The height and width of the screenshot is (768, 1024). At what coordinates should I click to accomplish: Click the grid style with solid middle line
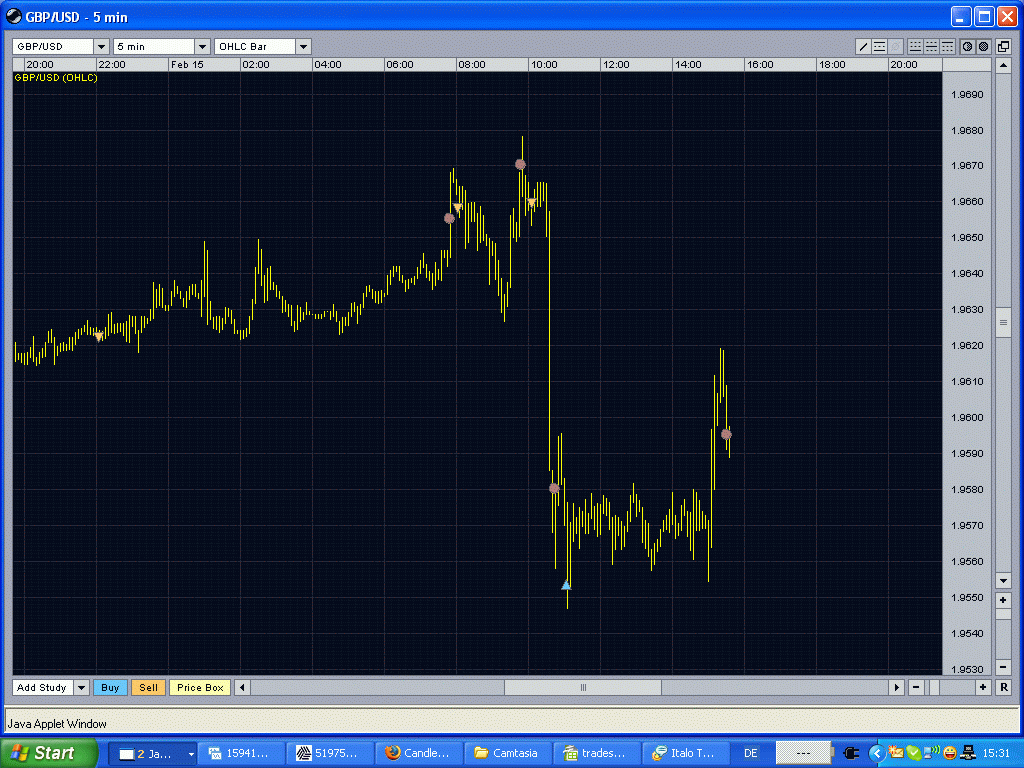[x=931, y=46]
